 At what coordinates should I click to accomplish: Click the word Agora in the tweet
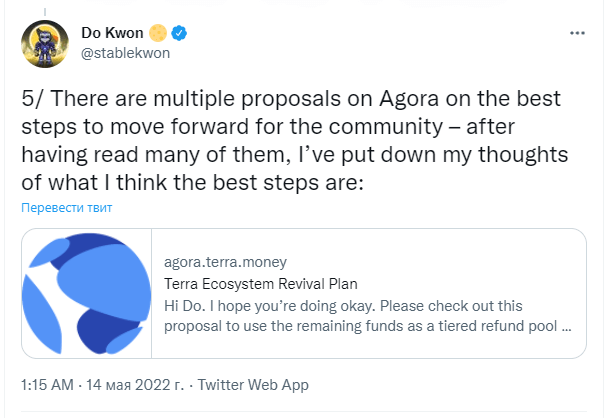click(409, 99)
